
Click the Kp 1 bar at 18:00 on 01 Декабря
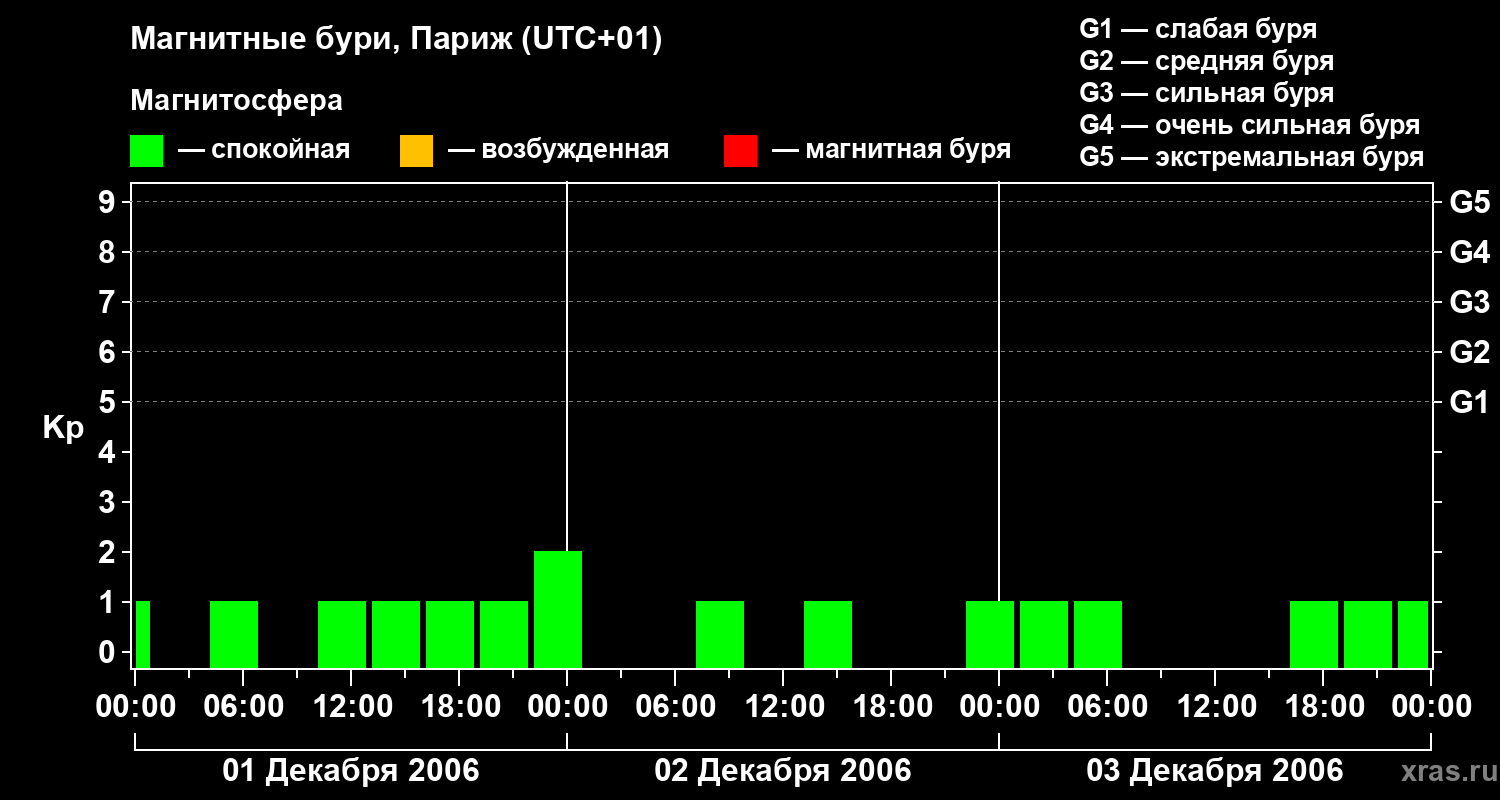(450, 634)
